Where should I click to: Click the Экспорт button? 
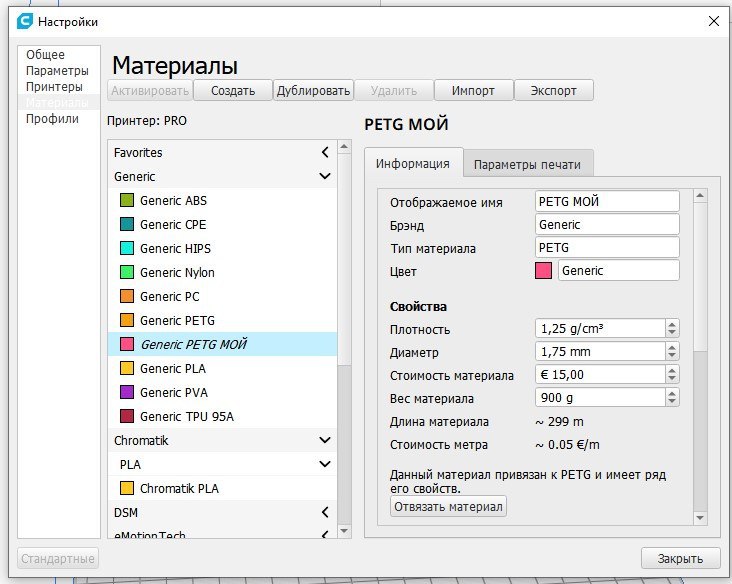(554, 90)
